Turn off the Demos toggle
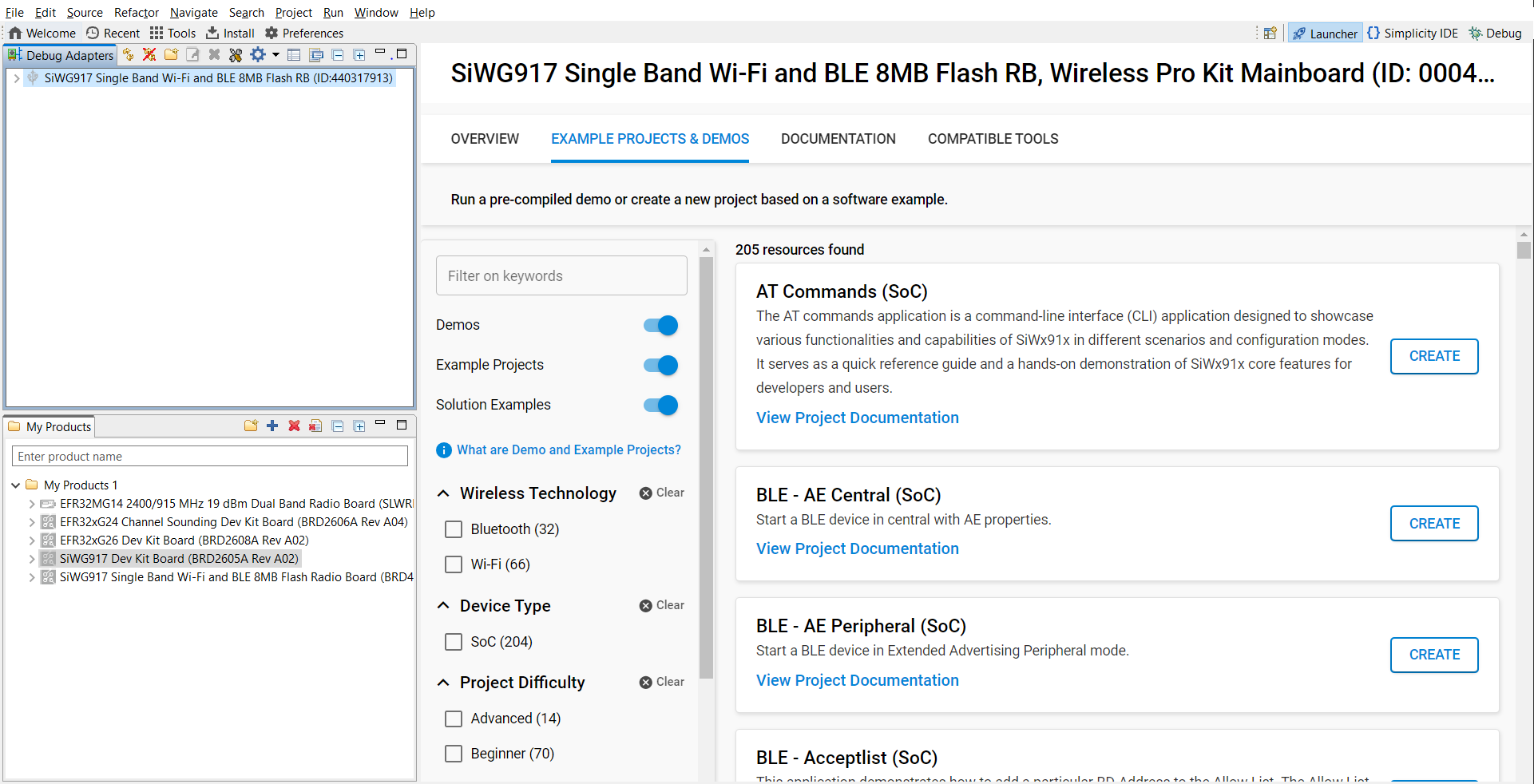 pyautogui.click(x=660, y=325)
